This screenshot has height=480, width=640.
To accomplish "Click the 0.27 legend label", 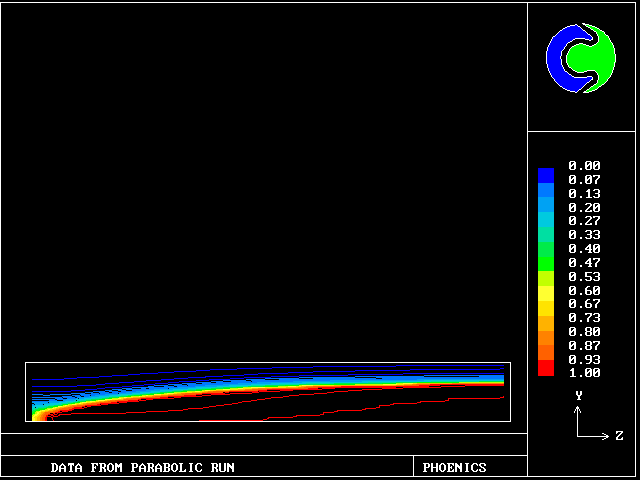I will coord(584,221).
